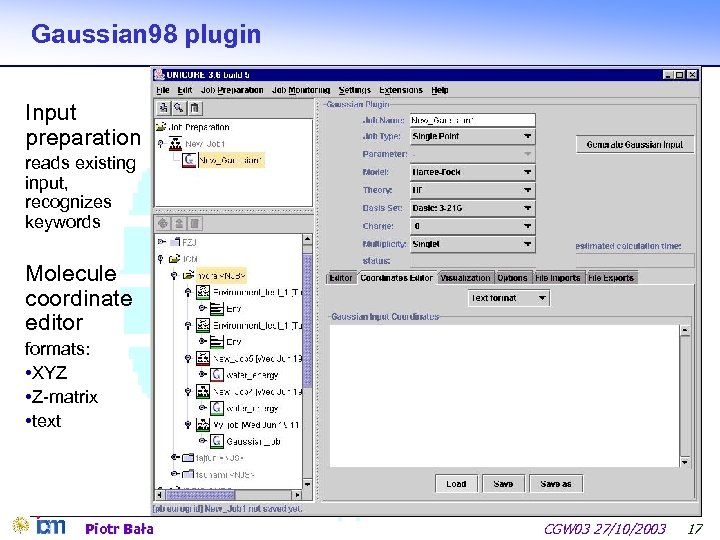Open the Options tab
720x540 pixels.
point(512,278)
